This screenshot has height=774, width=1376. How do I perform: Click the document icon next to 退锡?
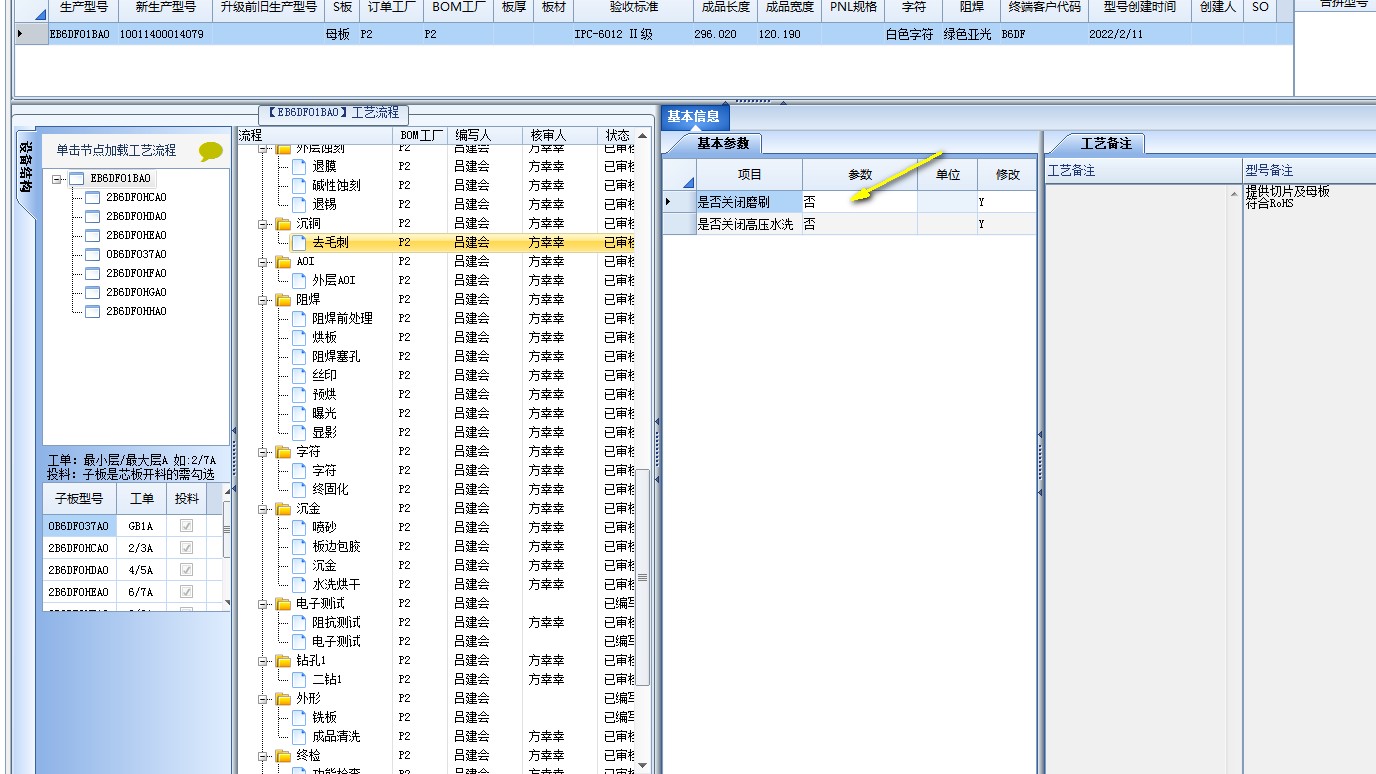(298, 204)
